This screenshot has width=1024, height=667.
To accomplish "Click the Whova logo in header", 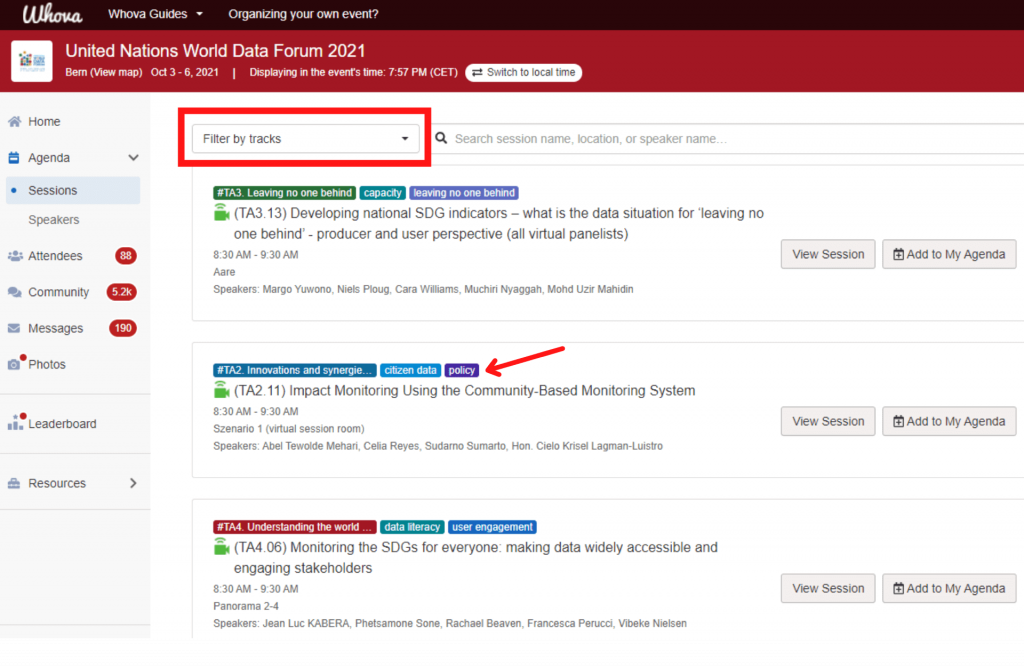I will tap(52, 14).
